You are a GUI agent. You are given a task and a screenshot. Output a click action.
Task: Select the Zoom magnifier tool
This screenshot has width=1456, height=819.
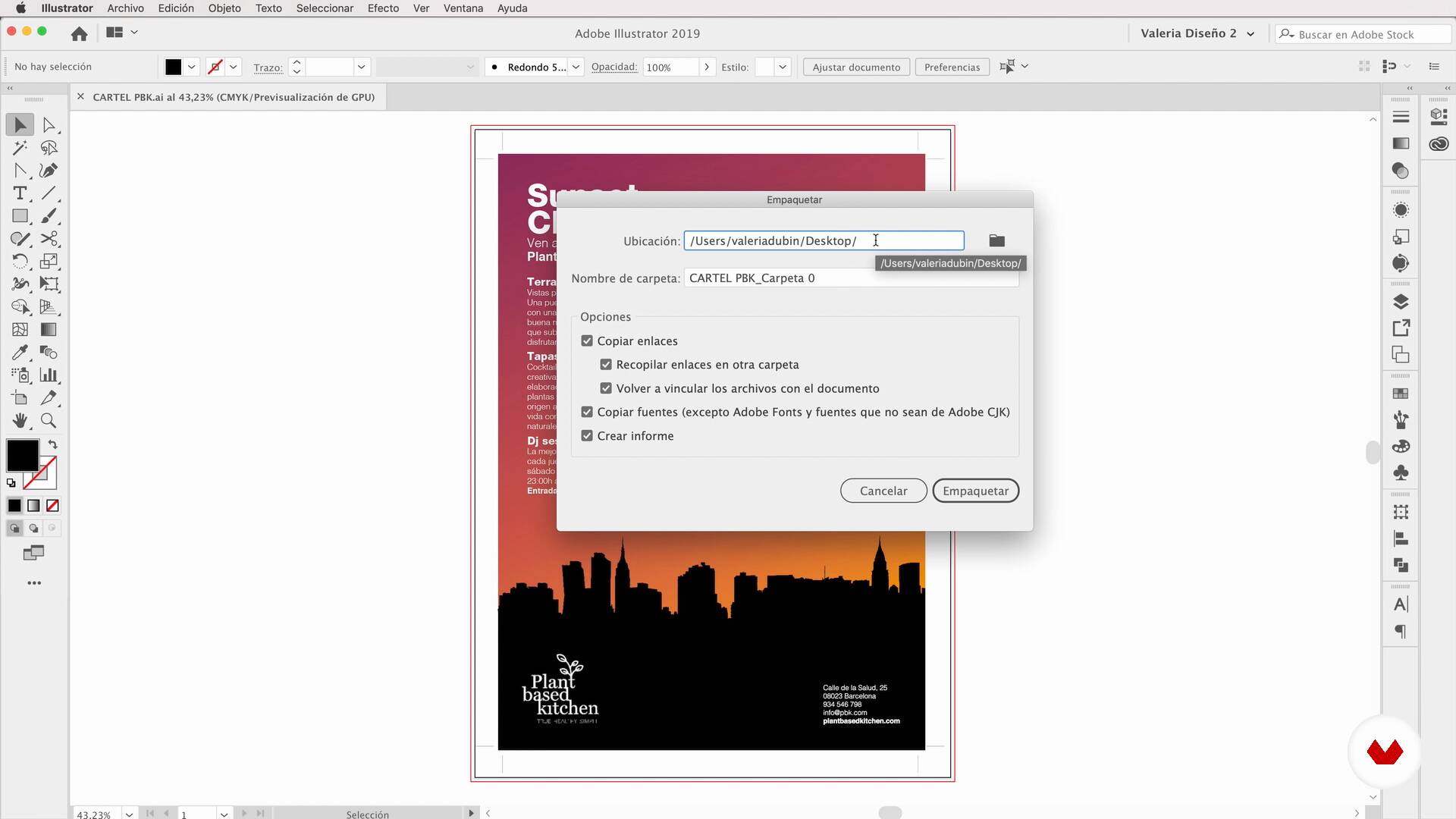tap(49, 420)
